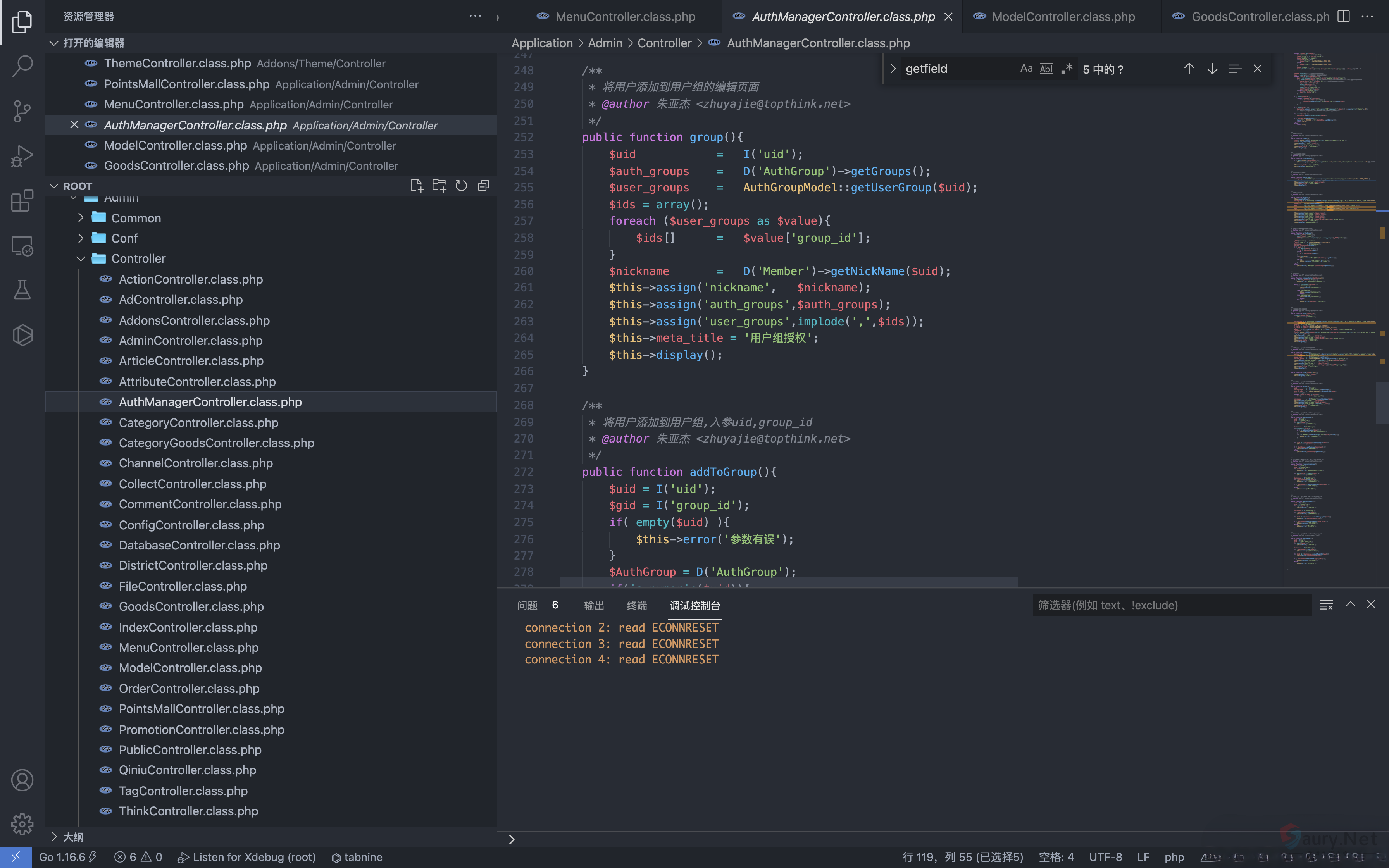Switch to the 终端 terminal tab

coord(636,605)
